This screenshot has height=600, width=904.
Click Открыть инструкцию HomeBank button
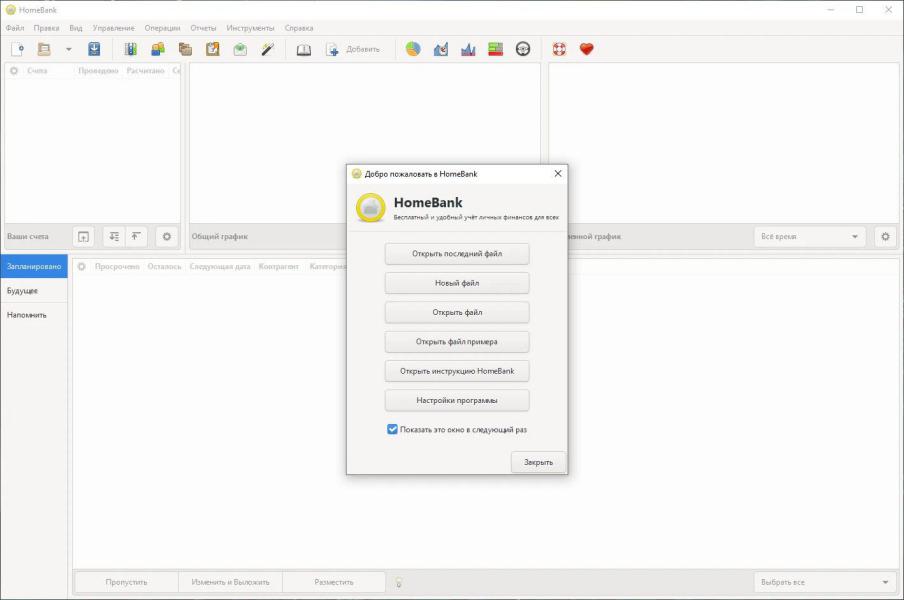[457, 371]
